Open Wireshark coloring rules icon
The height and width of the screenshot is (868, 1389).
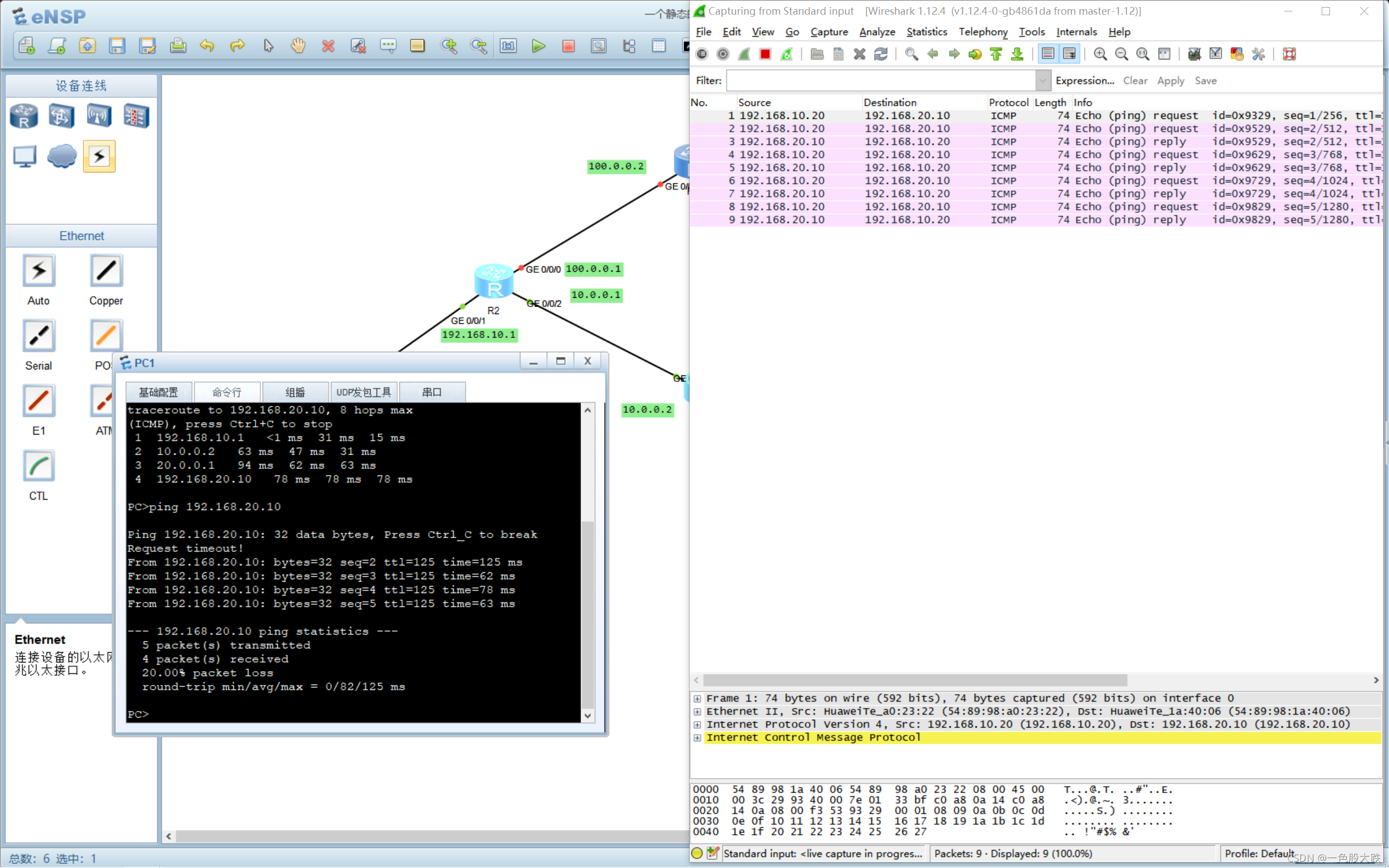tap(1237, 54)
